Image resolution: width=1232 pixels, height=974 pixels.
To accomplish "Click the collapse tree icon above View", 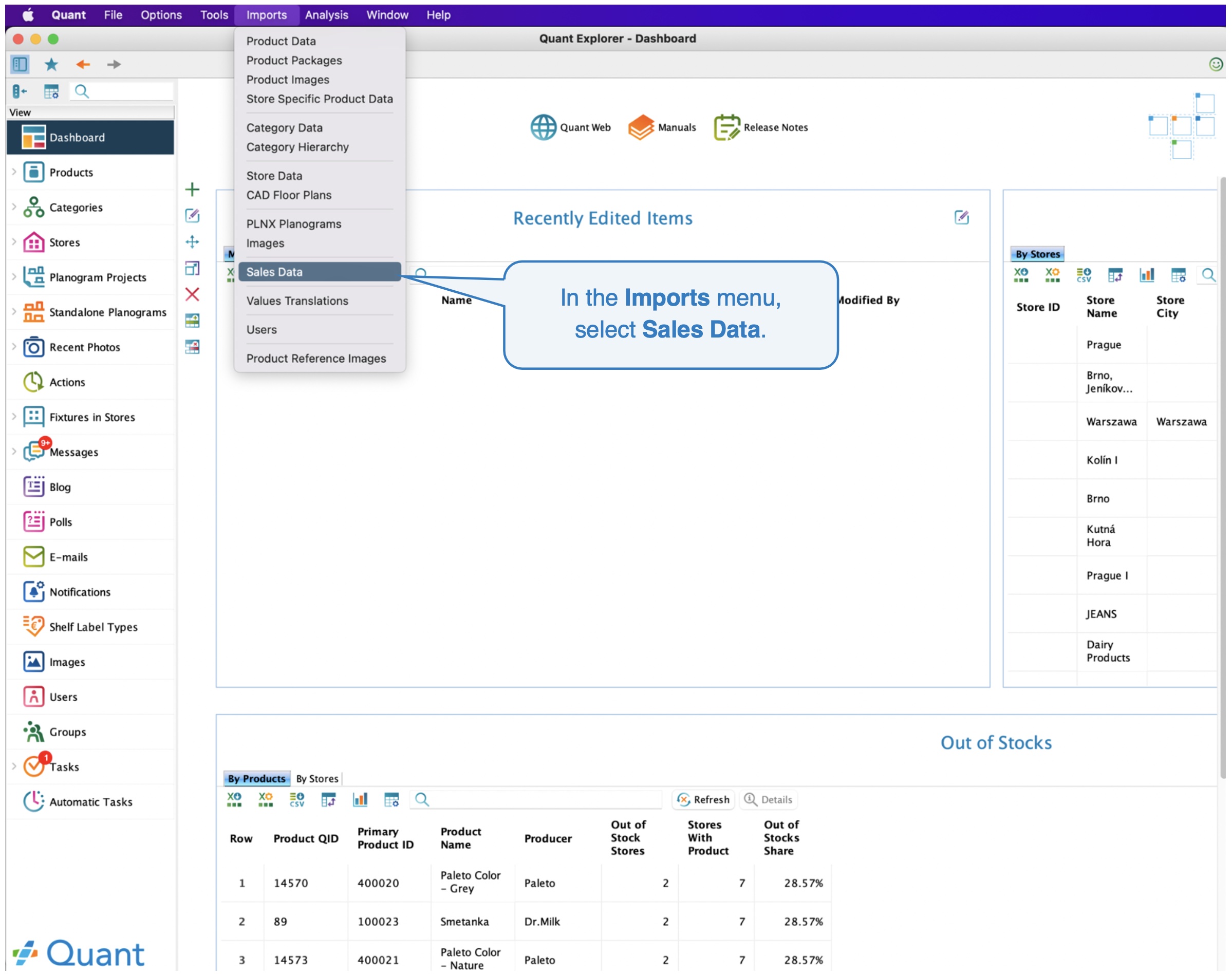I will coord(20,91).
